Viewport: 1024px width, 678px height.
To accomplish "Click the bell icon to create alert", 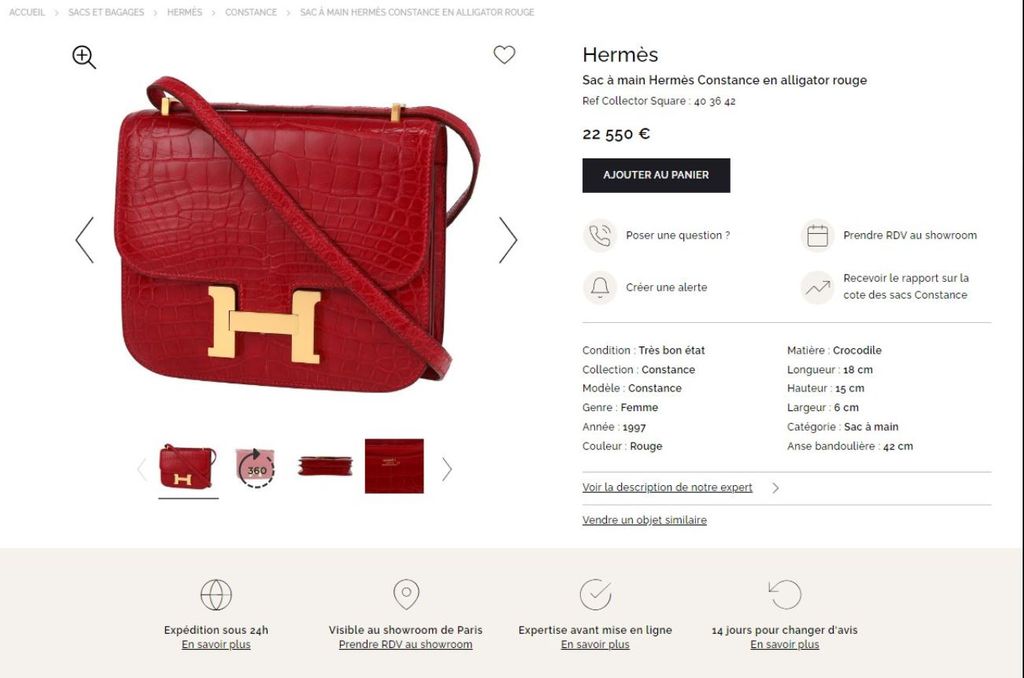I will coord(600,287).
